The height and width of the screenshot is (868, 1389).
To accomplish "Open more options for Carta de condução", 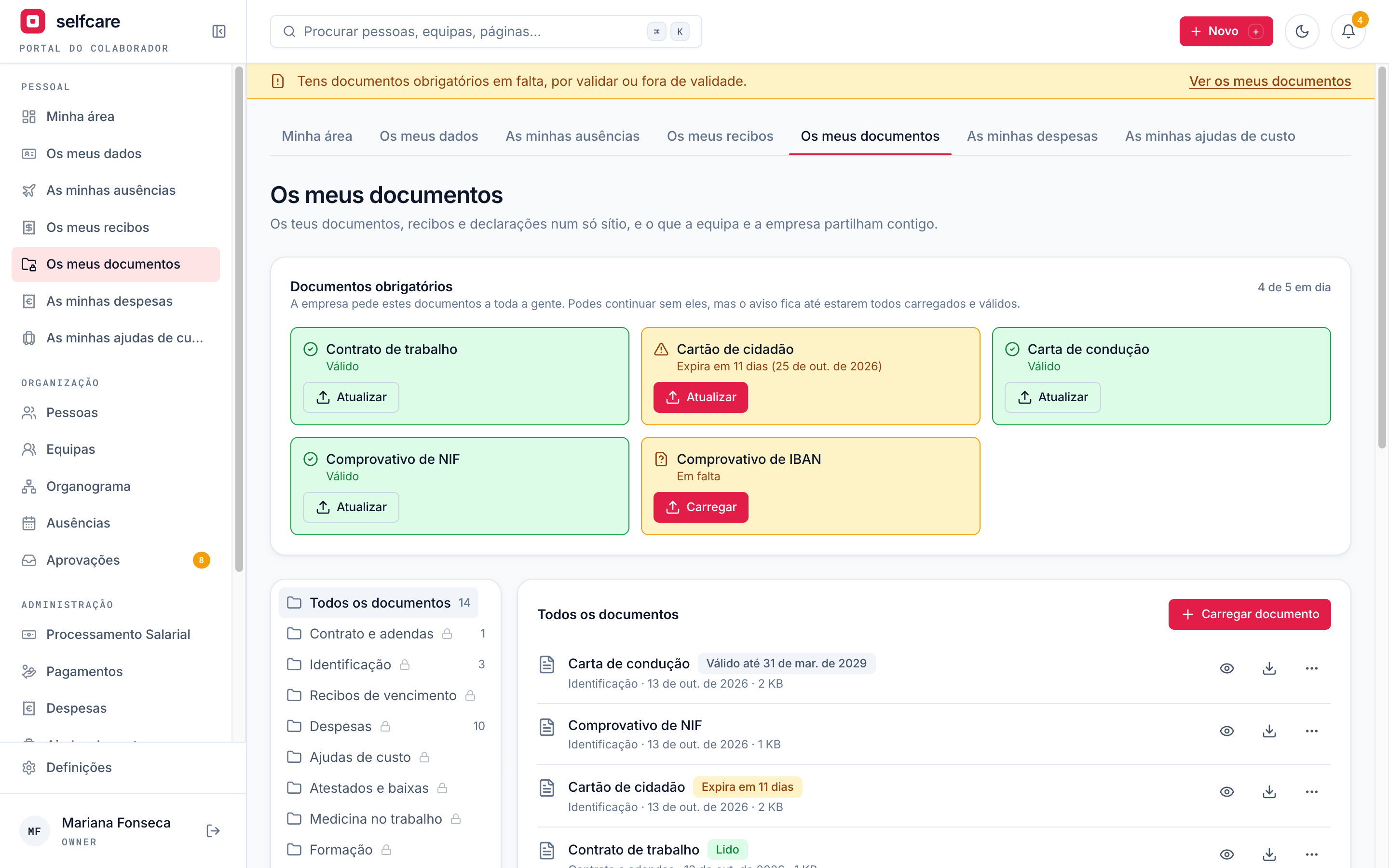I will [1311, 668].
